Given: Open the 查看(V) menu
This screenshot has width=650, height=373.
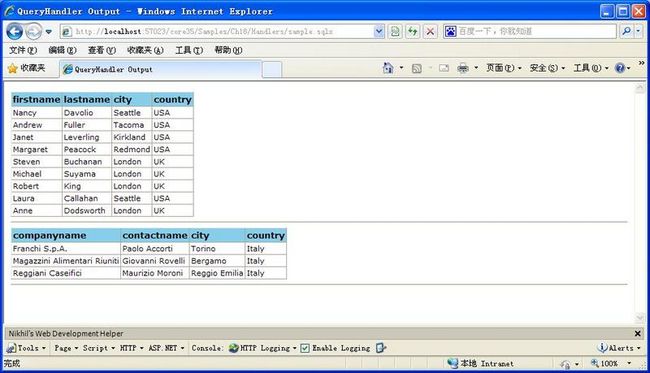Looking at the screenshot, I should (x=102, y=50).
